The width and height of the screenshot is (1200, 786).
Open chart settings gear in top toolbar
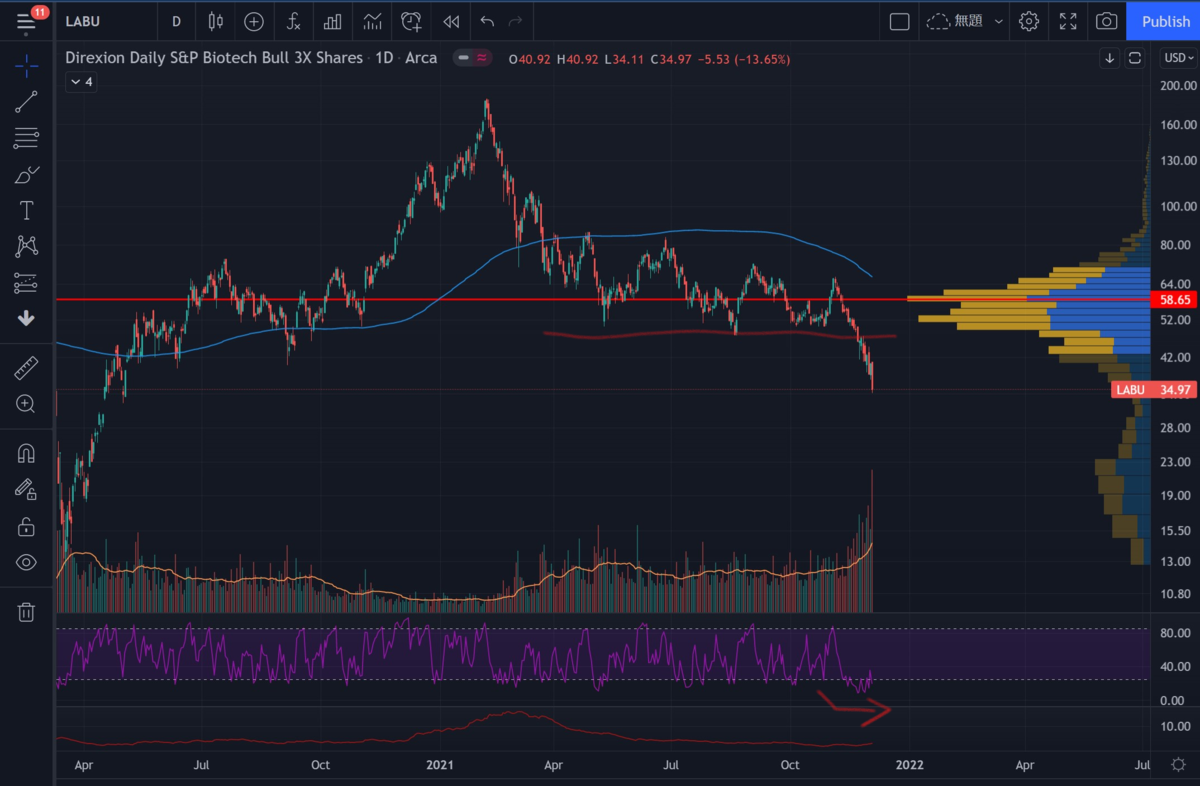click(1029, 21)
